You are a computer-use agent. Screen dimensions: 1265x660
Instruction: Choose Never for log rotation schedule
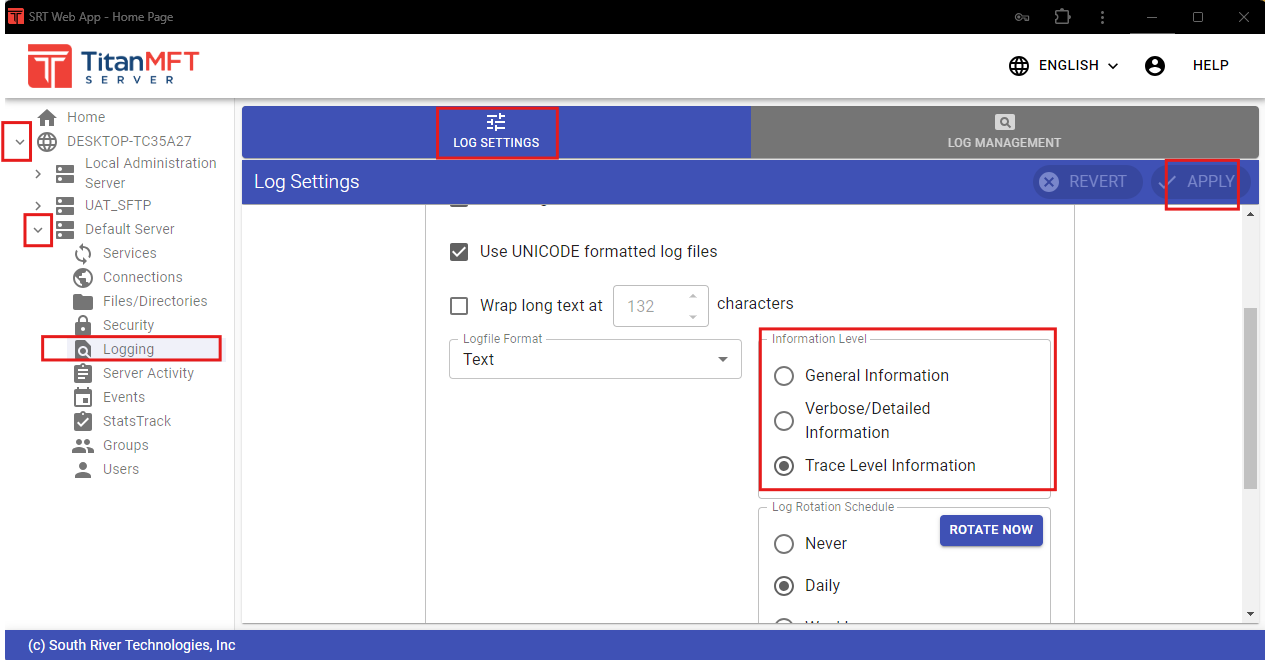pos(785,544)
